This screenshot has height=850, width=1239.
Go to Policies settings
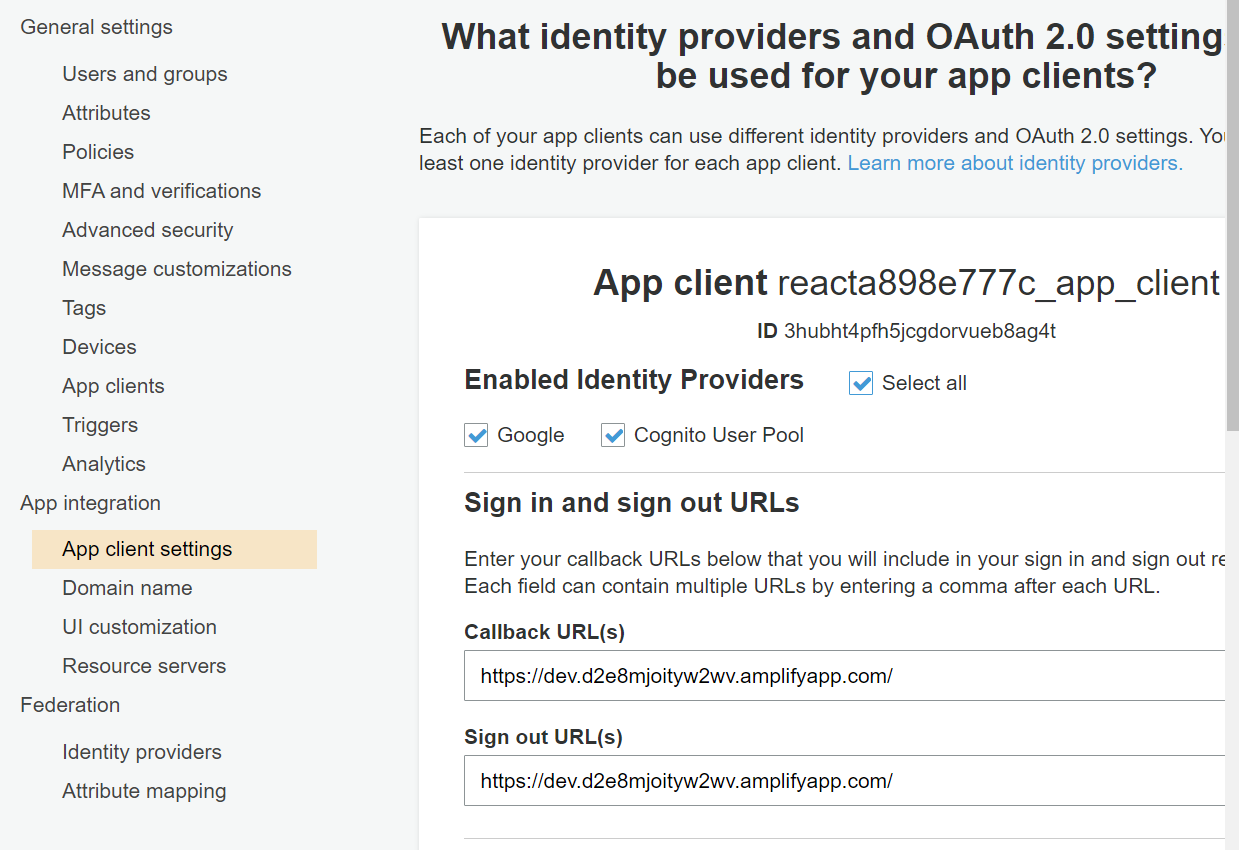(98, 152)
